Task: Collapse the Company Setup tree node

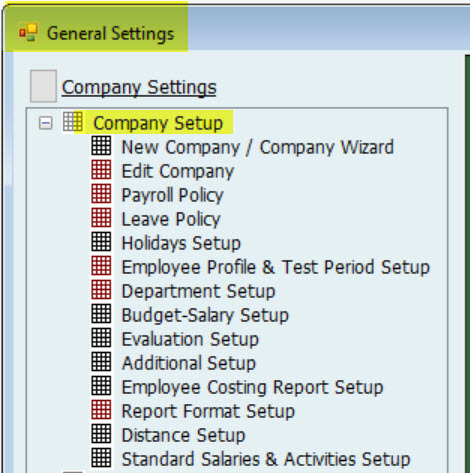Action: point(45,123)
